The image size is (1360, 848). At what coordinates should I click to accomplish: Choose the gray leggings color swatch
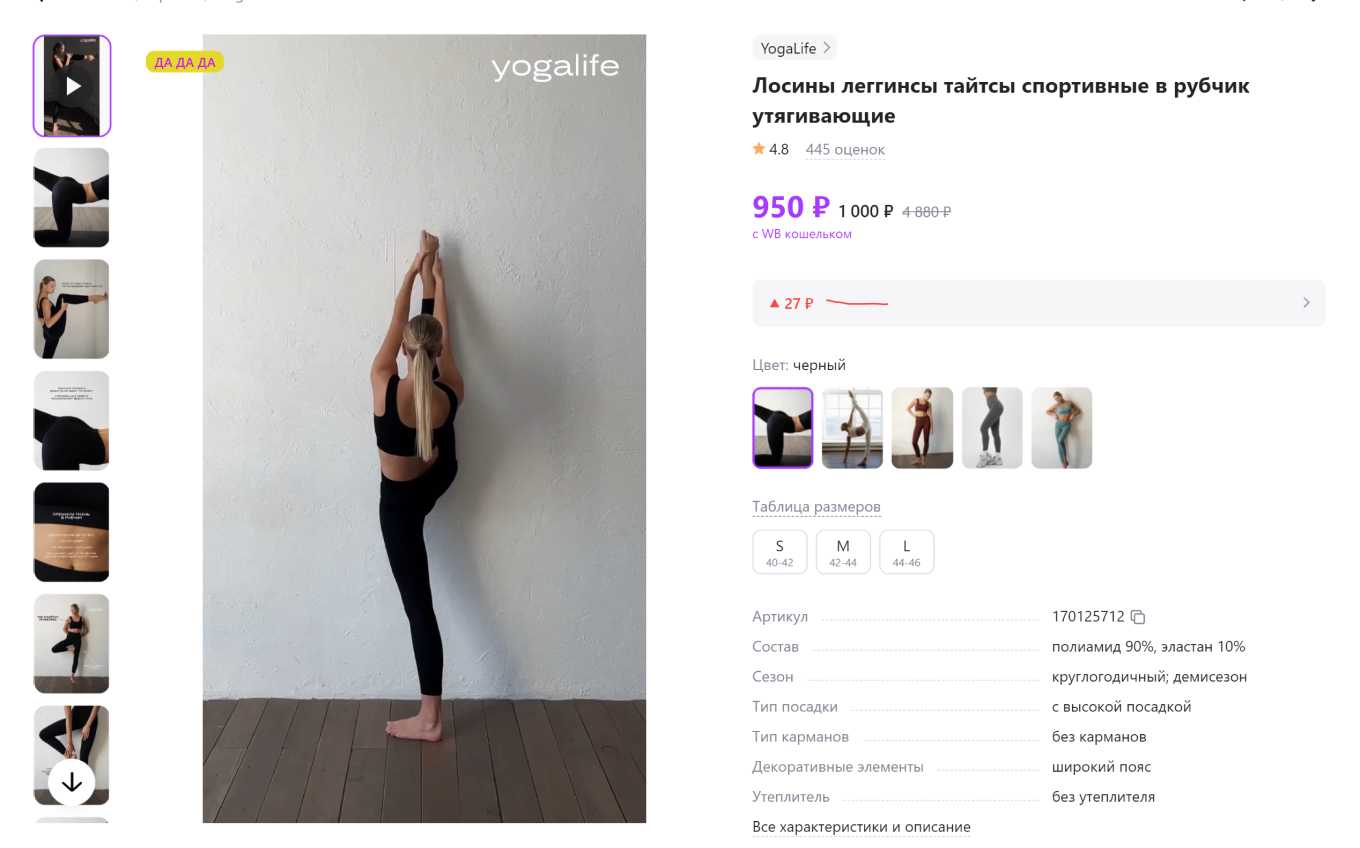tap(992, 428)
